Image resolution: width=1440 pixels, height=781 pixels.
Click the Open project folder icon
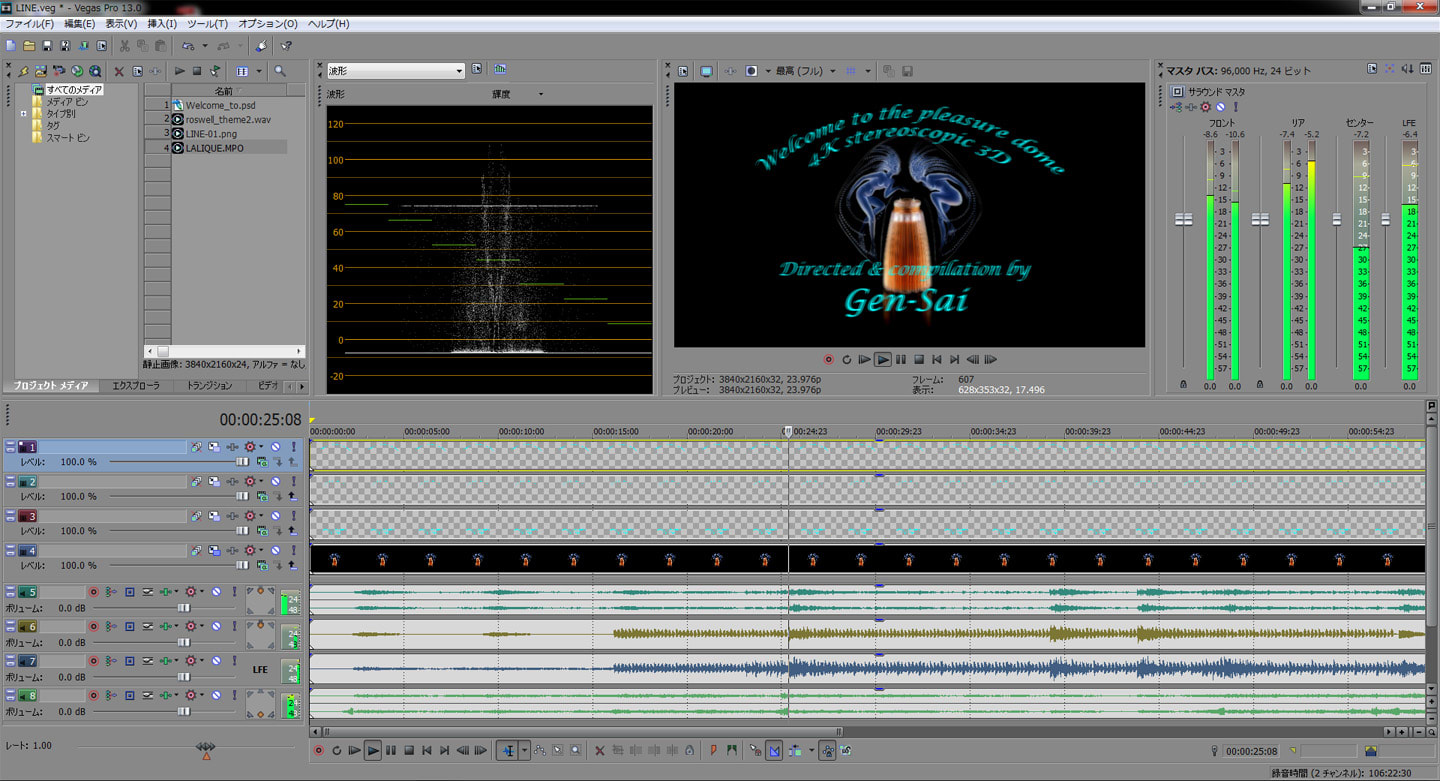[x=29, y=45]
